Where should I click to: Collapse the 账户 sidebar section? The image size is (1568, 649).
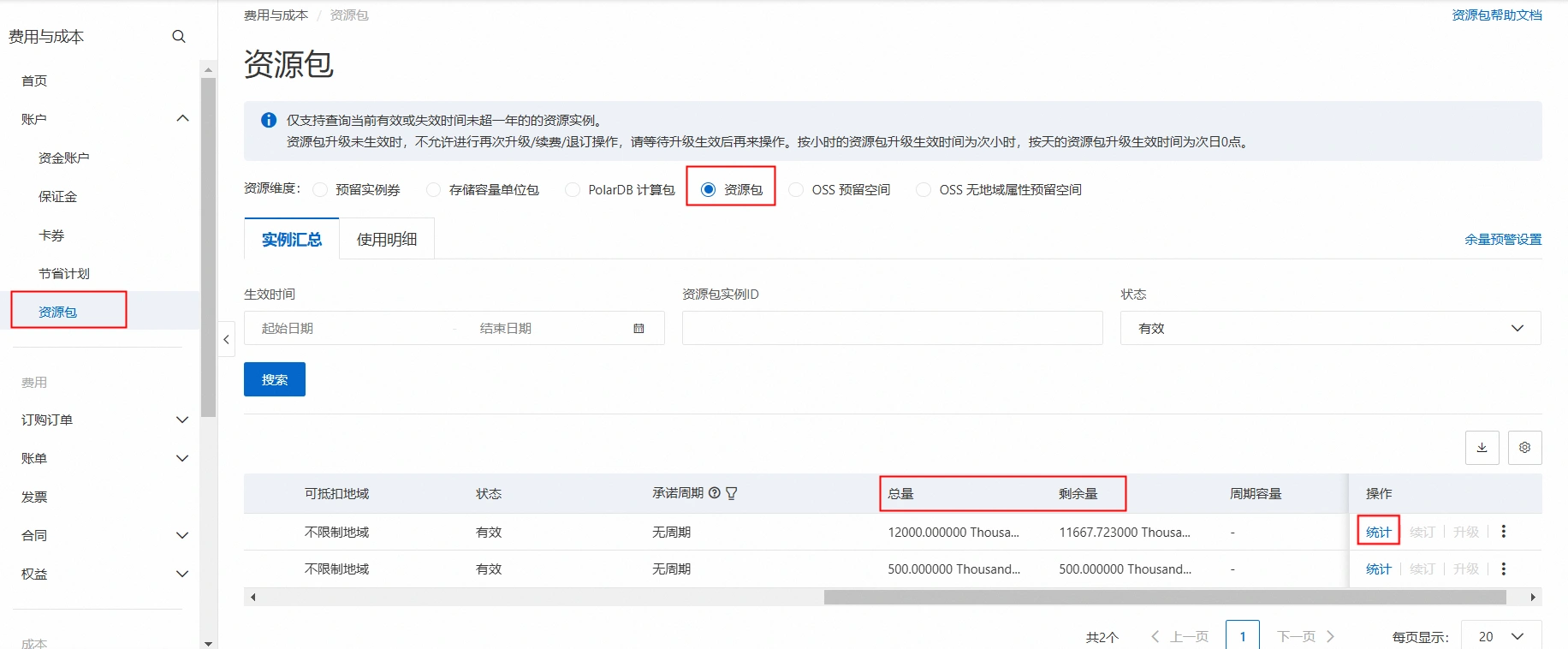[x=182, y=118]
